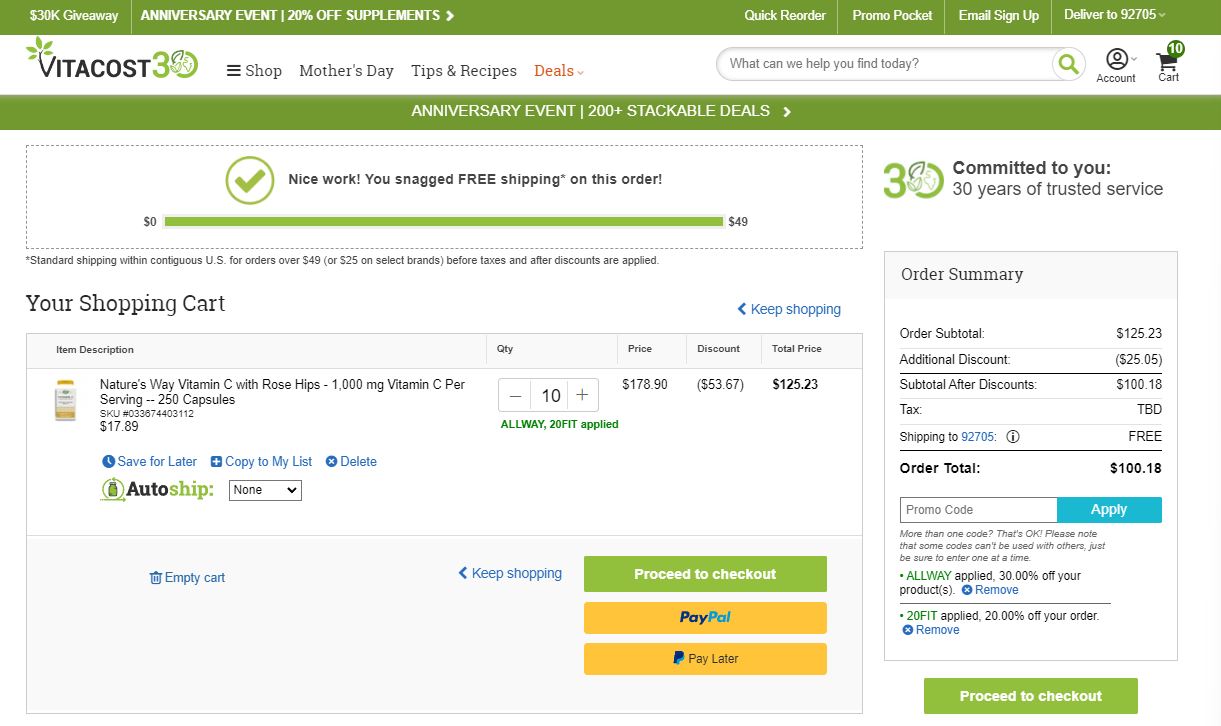Choose the PayPal Pay Later button
The image size is (1221, 726).
pos(705,659)
